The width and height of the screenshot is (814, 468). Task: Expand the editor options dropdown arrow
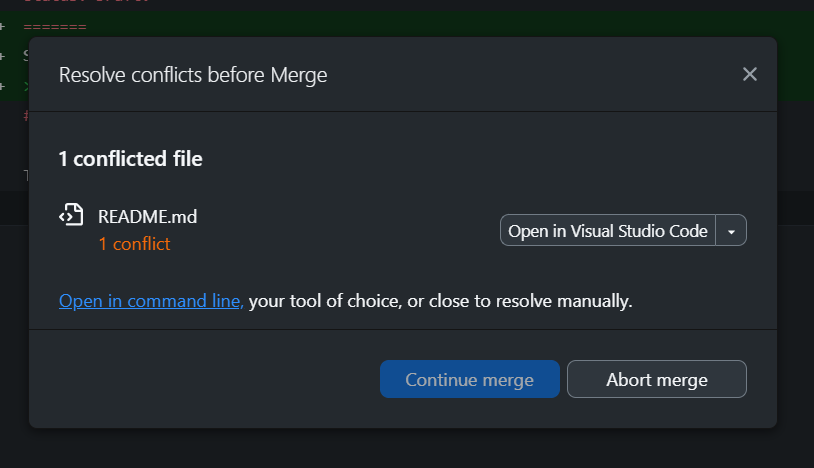click(x=731, y=230)
